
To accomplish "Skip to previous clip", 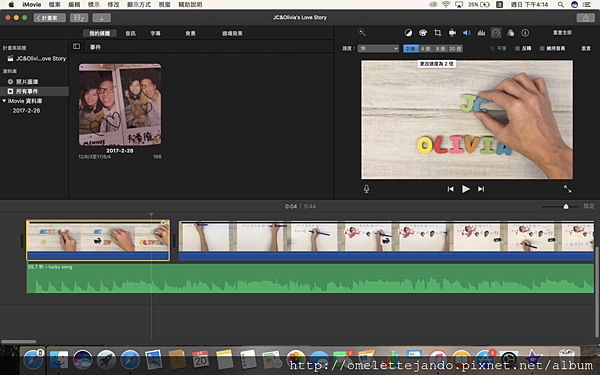I will tap(450, 189).
